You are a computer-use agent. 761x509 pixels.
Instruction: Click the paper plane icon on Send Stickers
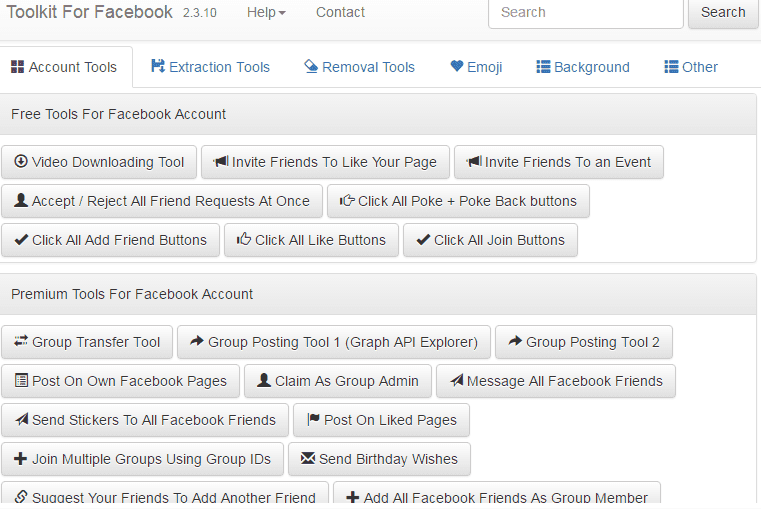click(x=21, y=420)
